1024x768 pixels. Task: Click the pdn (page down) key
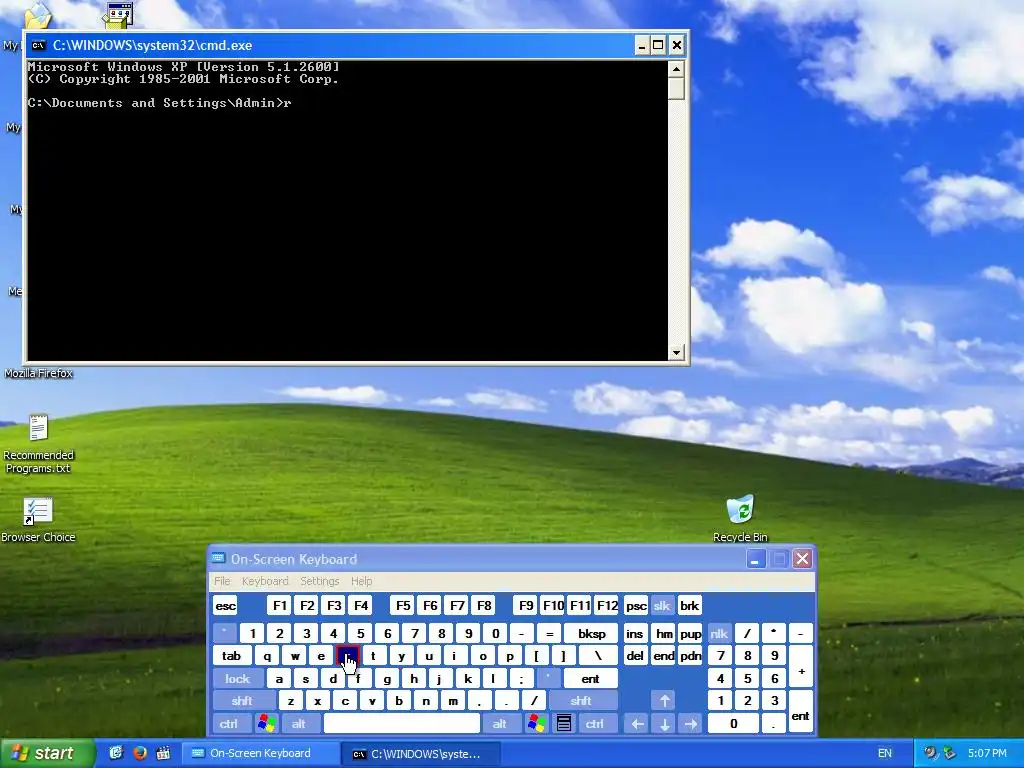pos(691,656)
